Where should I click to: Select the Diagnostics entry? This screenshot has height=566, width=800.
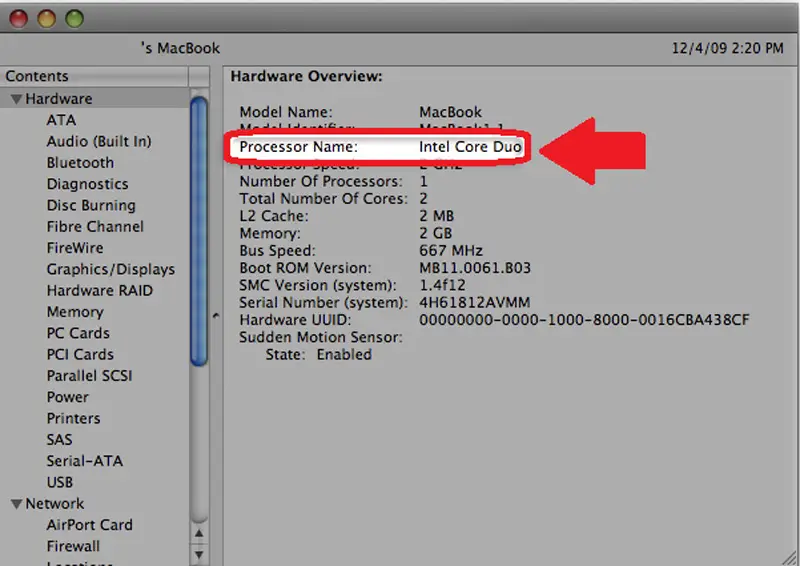click(87, 184)
